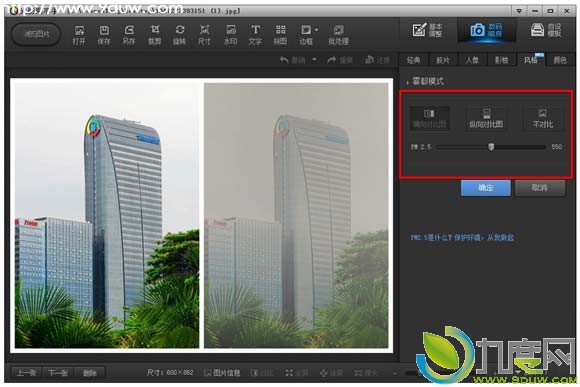Choose the 不对比 no comparison mode
580x387 pixels.
(x=543, y=118)
